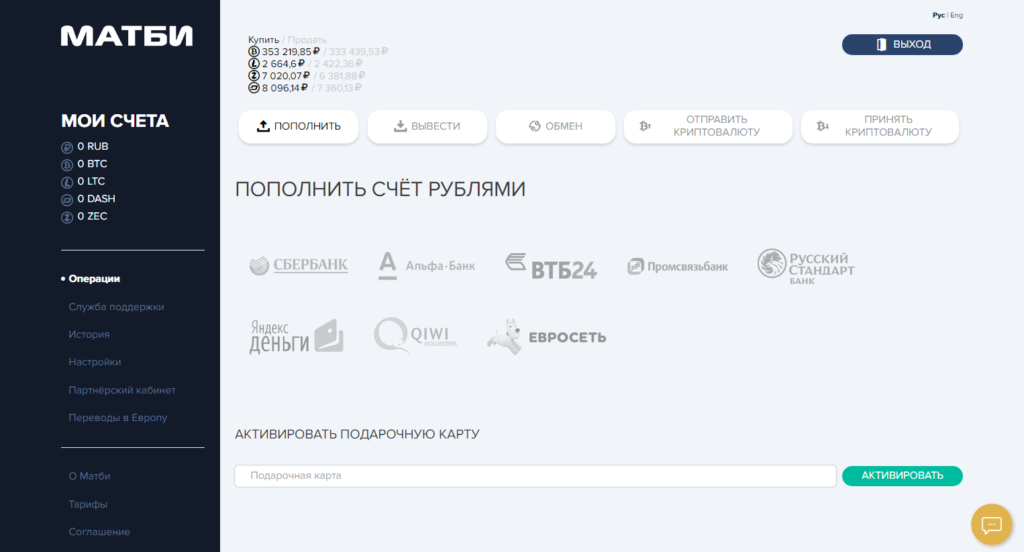1024x552 pixels.
Task: Pick the VTB24 bank logo
Action: [x=551, y=267]
